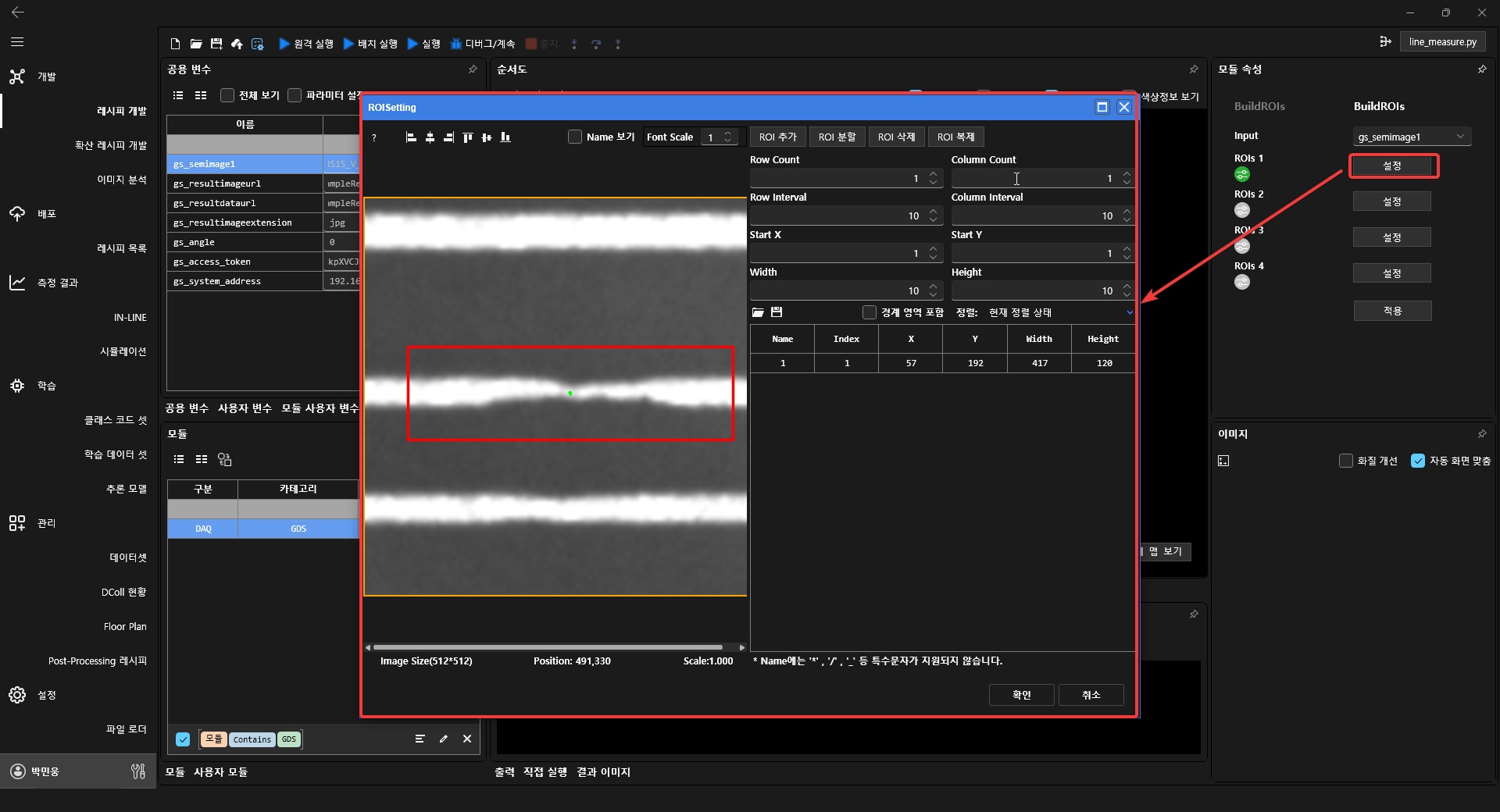Viewport: 1500px width, 812px height.
Task: Open the 결과 이미지 tab
Action: 603,772
